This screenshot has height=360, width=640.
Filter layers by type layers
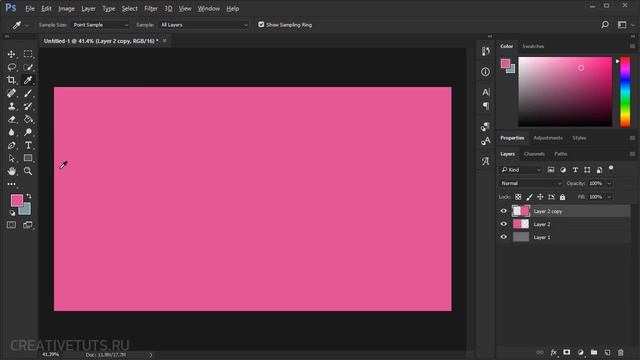click(575, 170)
